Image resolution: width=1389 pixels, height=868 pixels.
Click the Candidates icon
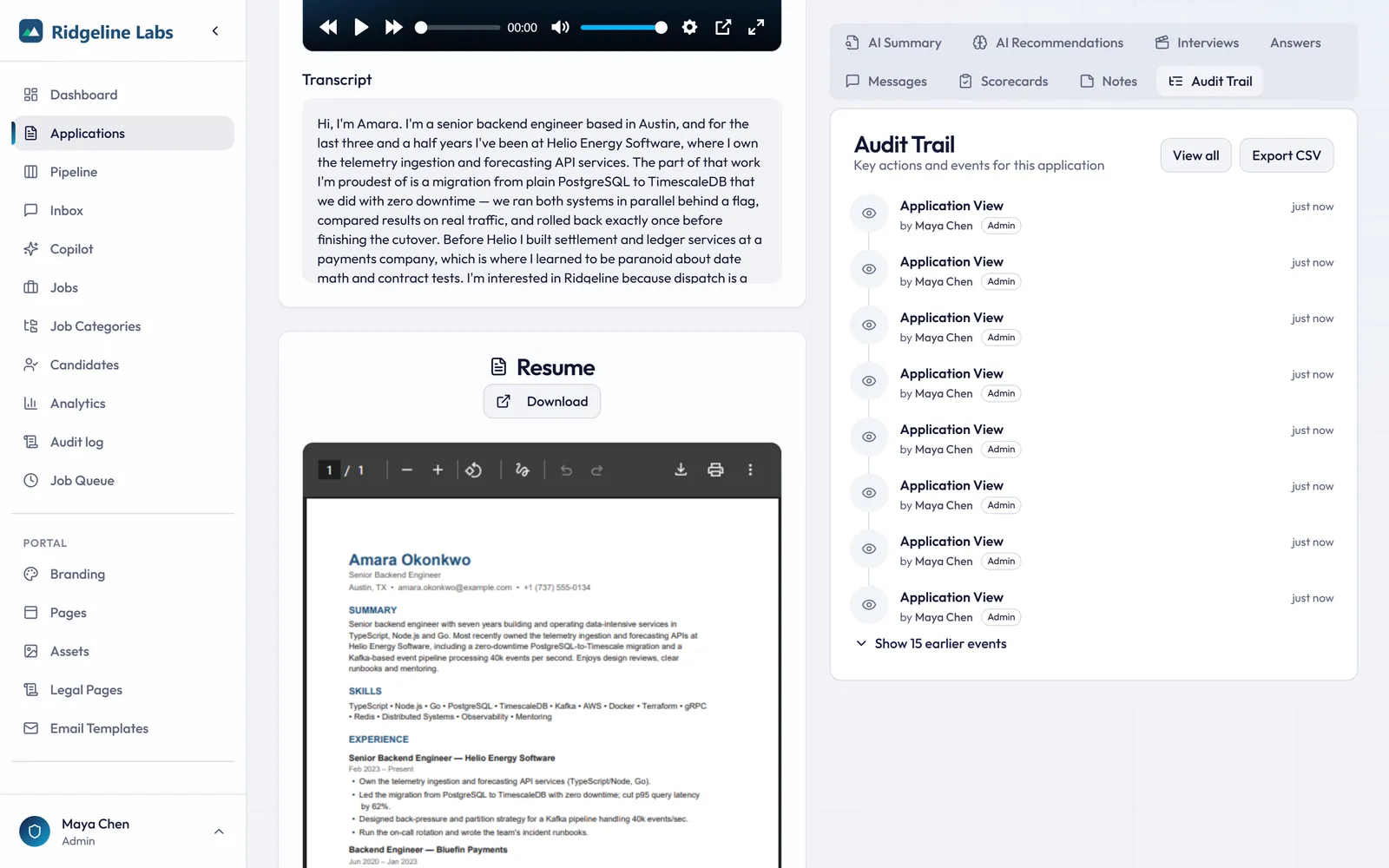point(31,365)
